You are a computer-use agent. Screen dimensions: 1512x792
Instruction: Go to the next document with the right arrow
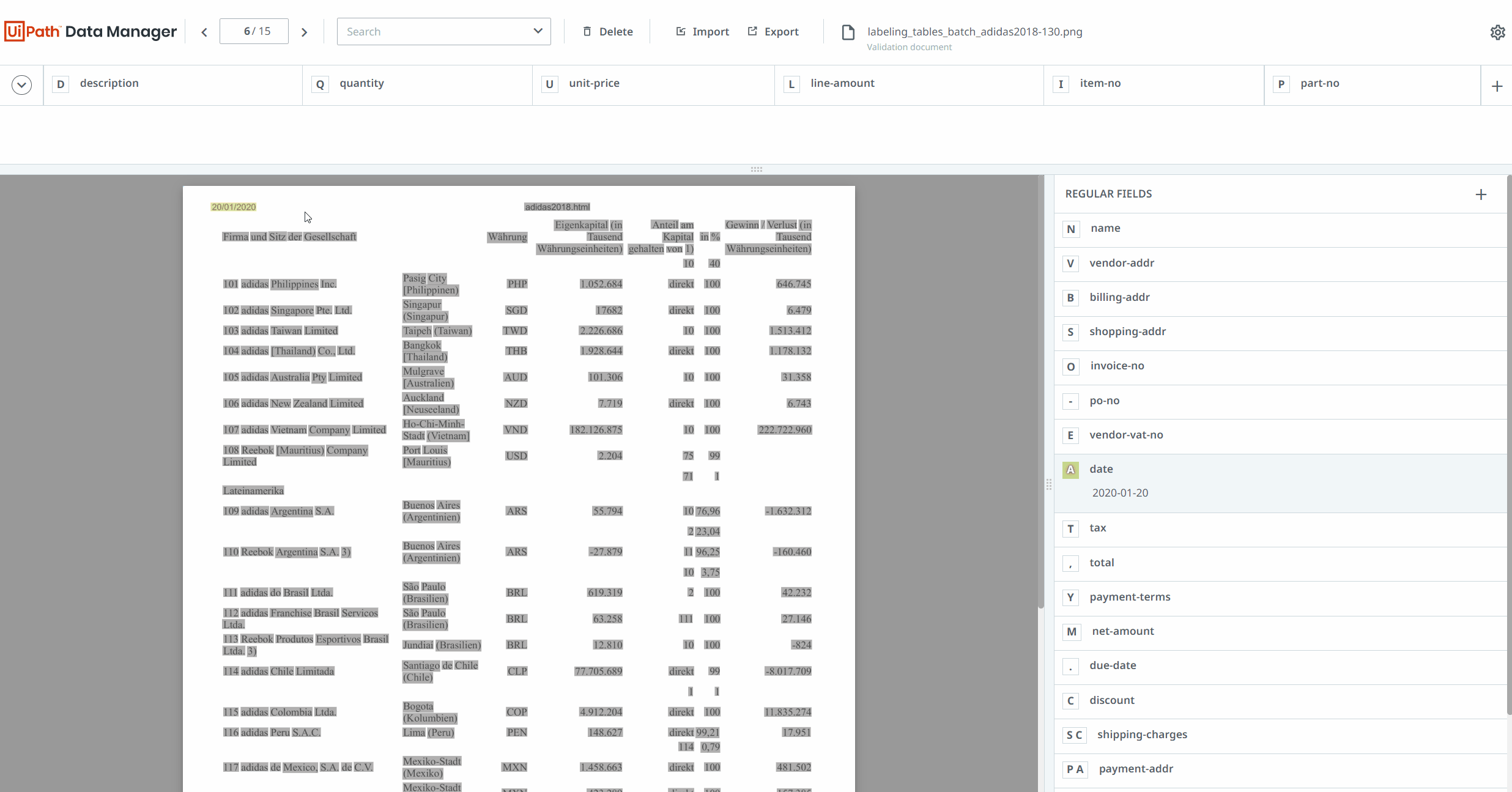(x=304, y=31)
